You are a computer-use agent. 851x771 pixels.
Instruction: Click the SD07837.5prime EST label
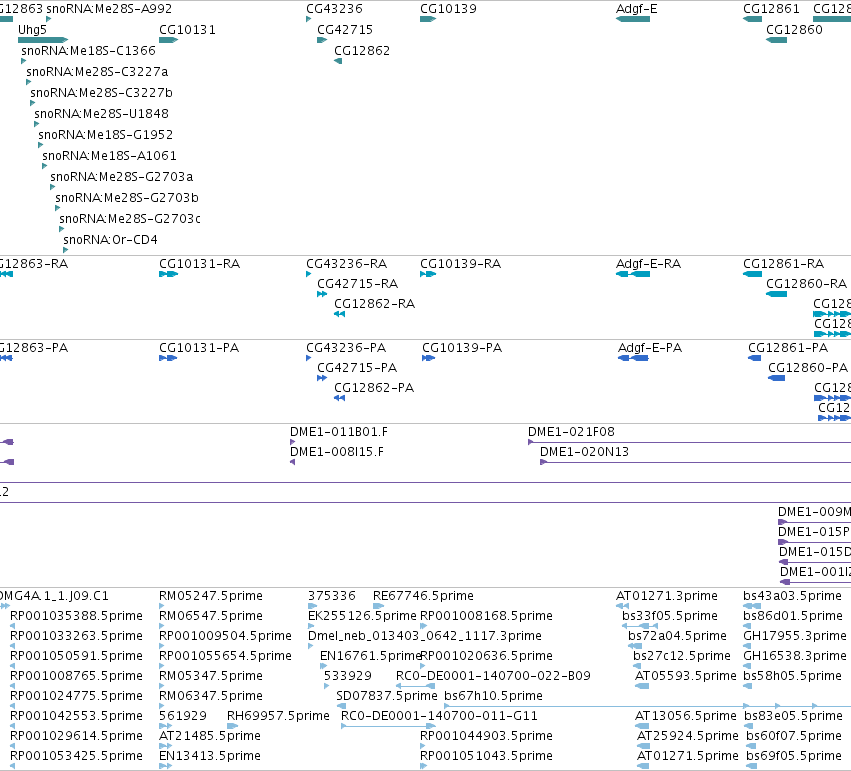point(387,696)
